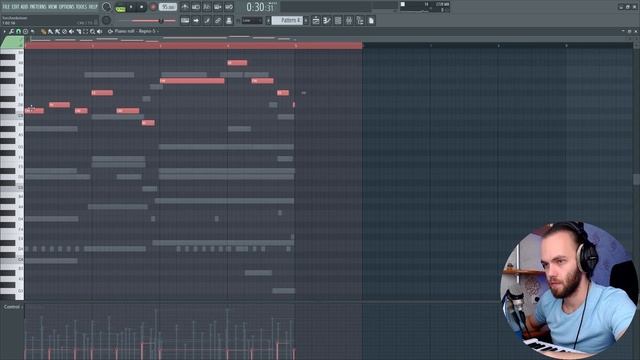Click the green corner button above keys

click(x=12, y=42)
